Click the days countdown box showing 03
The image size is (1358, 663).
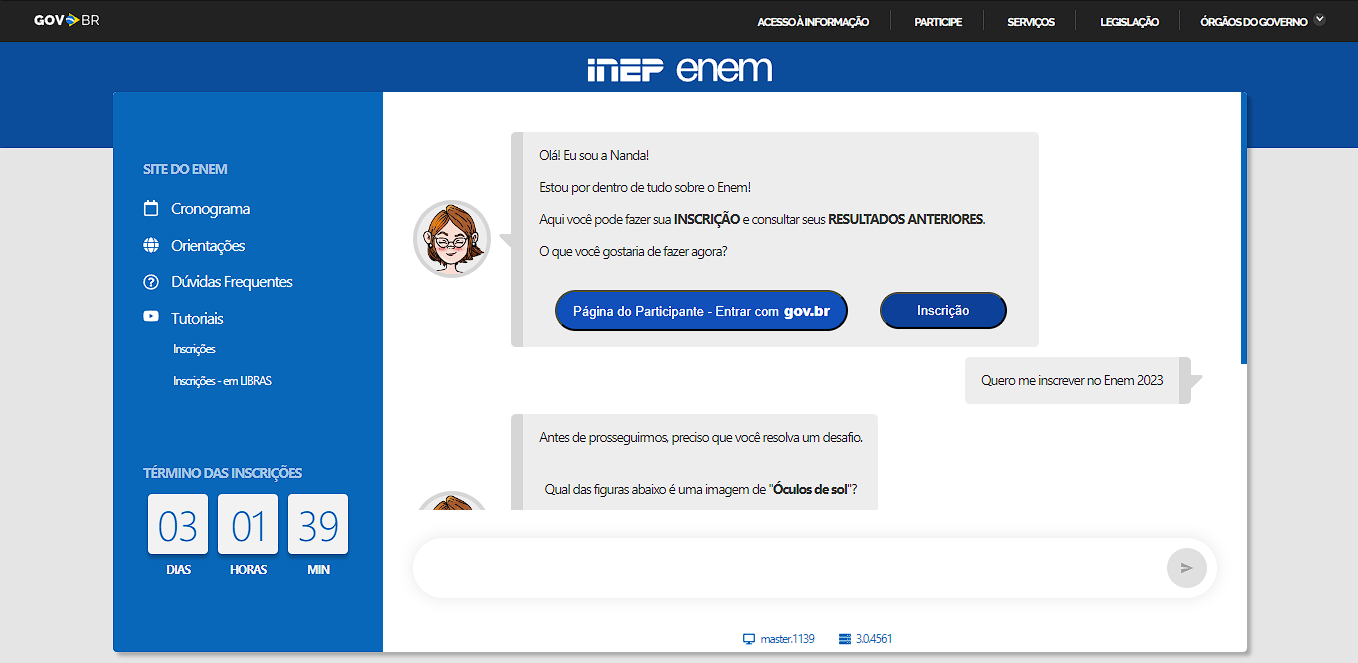click(x=178, y=524)
